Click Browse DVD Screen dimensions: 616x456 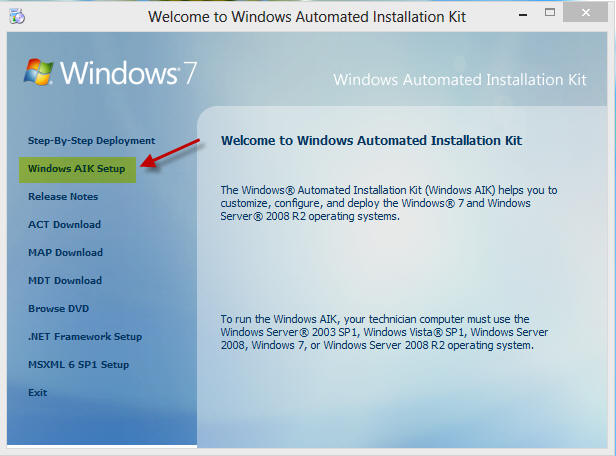[x=59, y=308]
